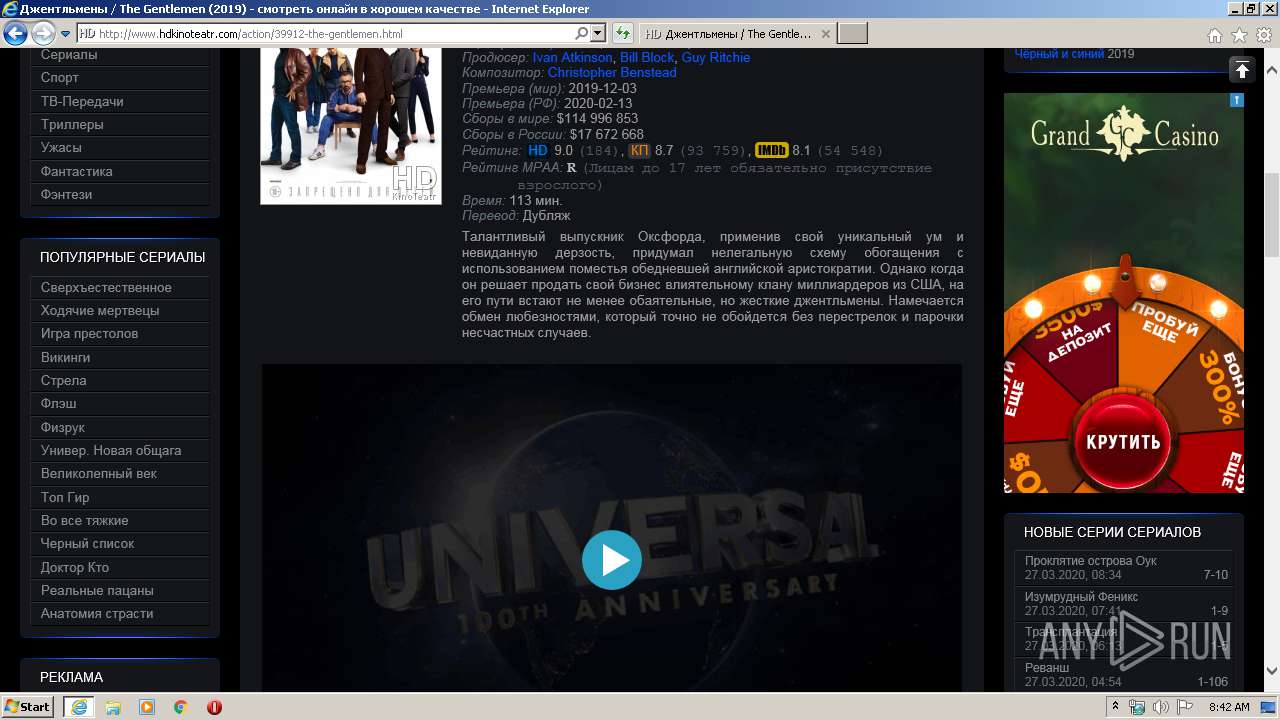Image resolution: width=1280 pixels, height=720 pixels.
Task: Open the Черный список series
Action: tap(120, 544)
